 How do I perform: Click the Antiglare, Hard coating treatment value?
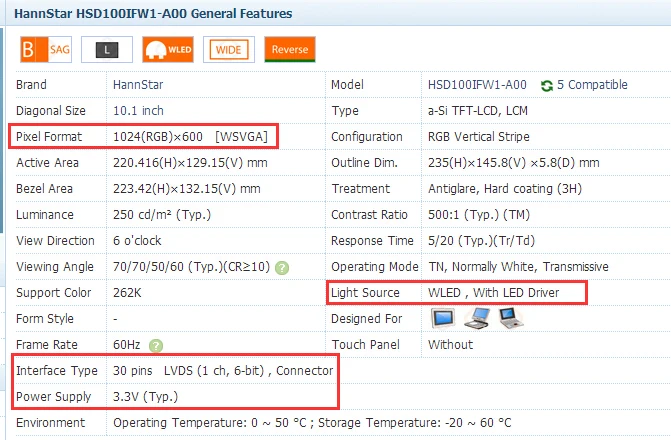505,189
